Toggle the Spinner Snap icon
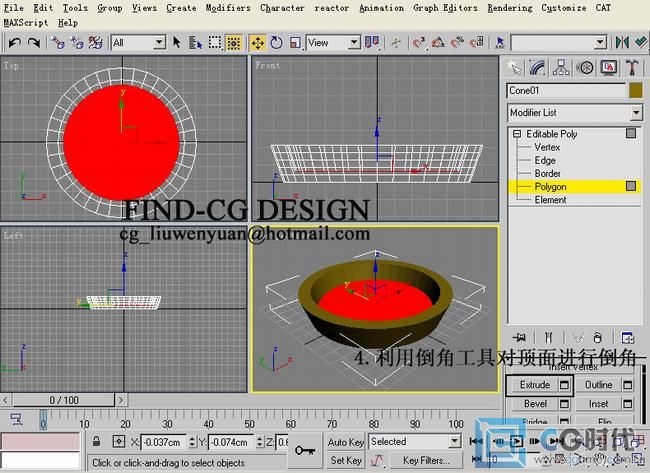Screen dimensions: 650x473 pos(477,42)
